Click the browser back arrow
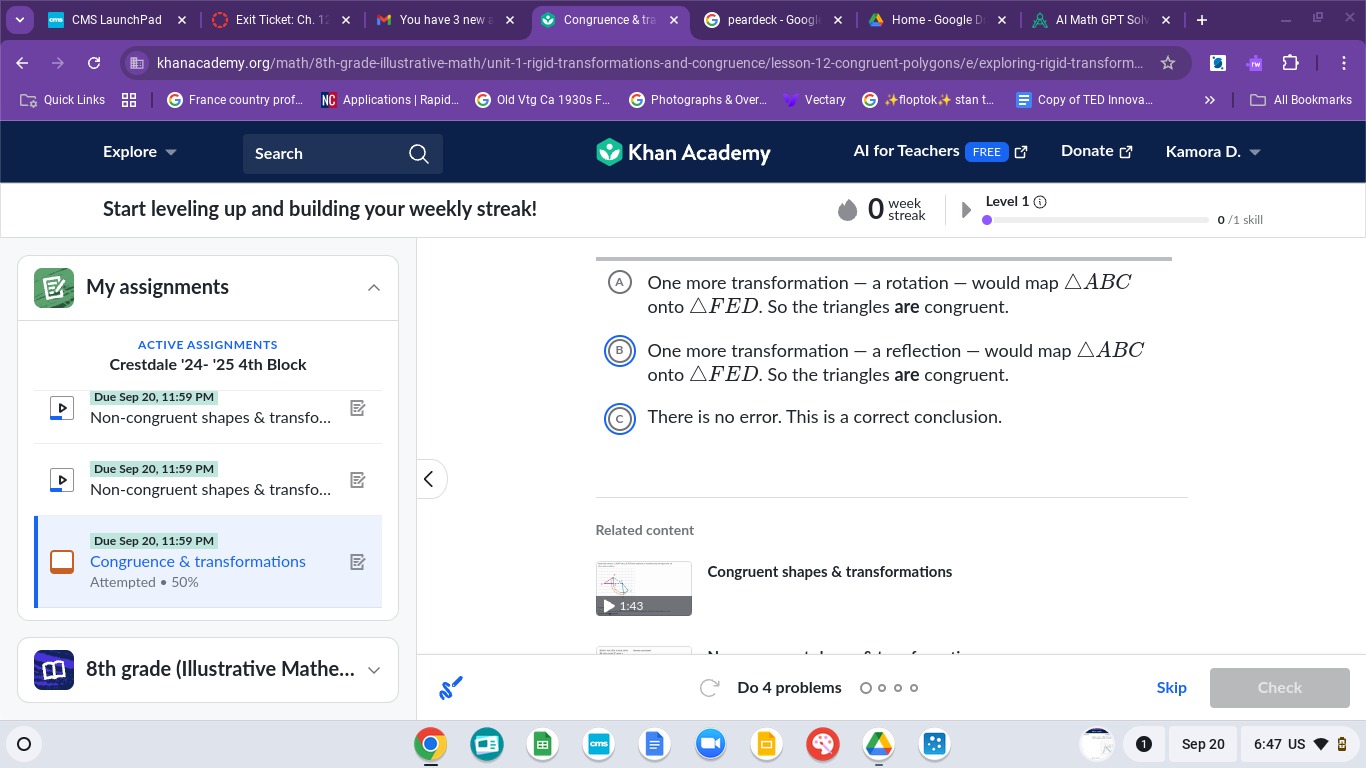This screenshot has height=768, width=1366. pos(23,62)
